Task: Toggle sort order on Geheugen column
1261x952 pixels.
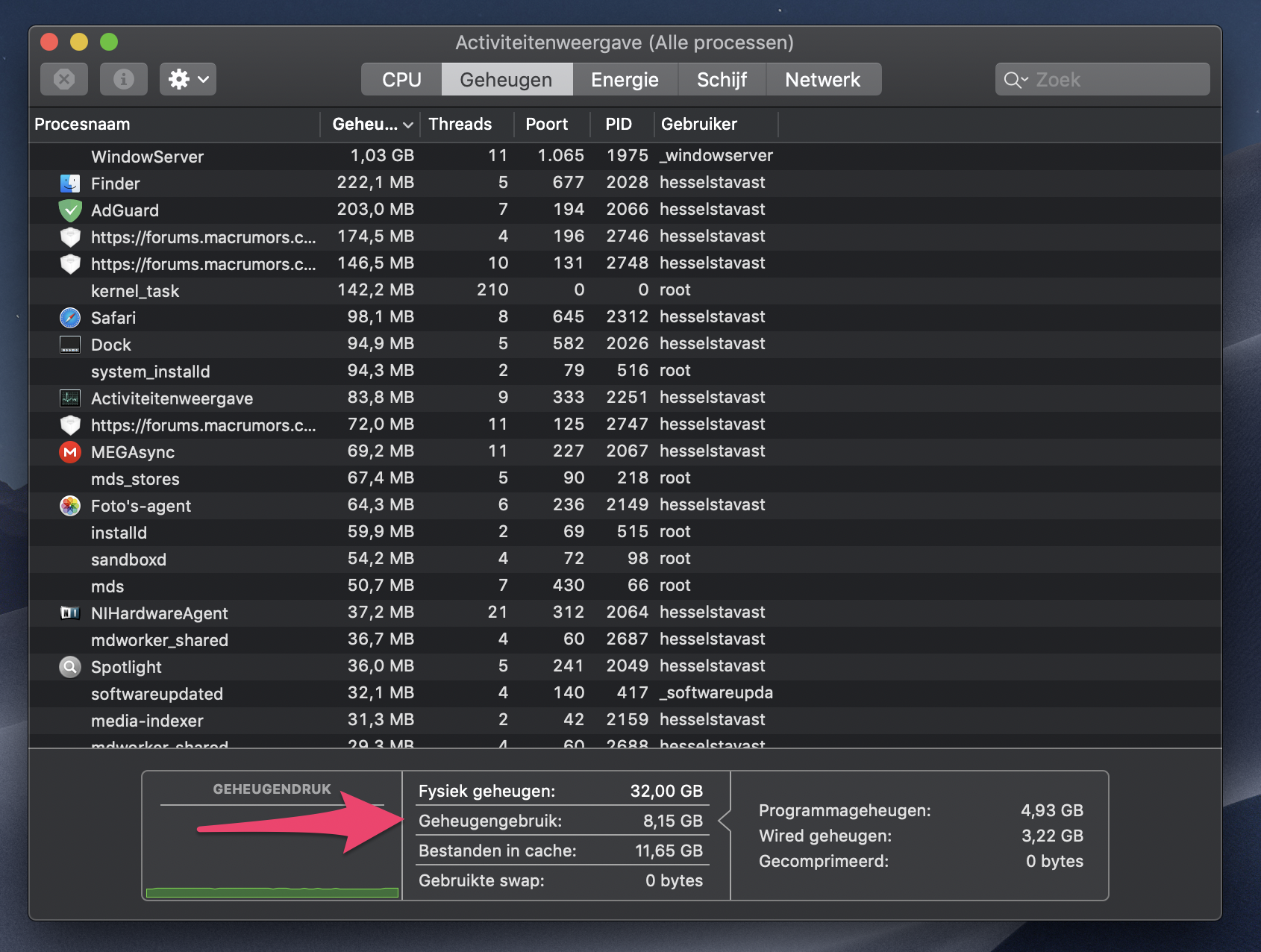Action: [x=371, y=124]
